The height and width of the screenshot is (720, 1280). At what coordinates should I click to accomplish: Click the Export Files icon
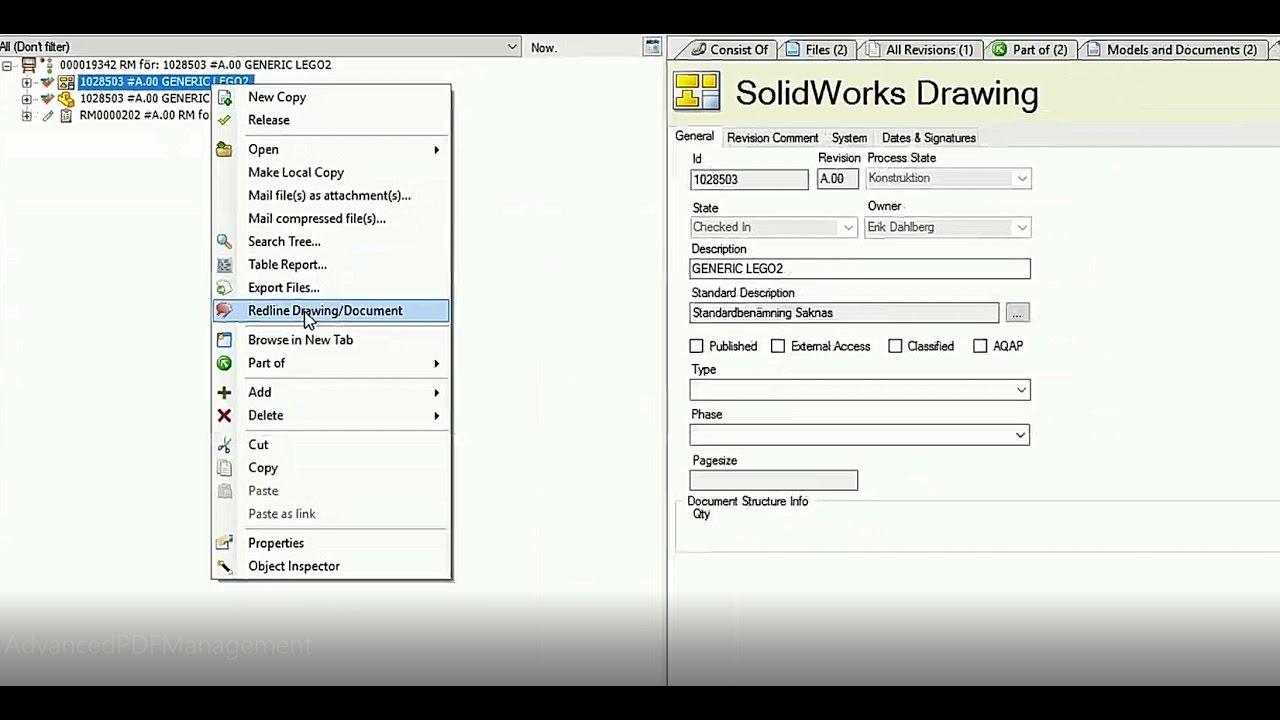[x=225, y=287]
